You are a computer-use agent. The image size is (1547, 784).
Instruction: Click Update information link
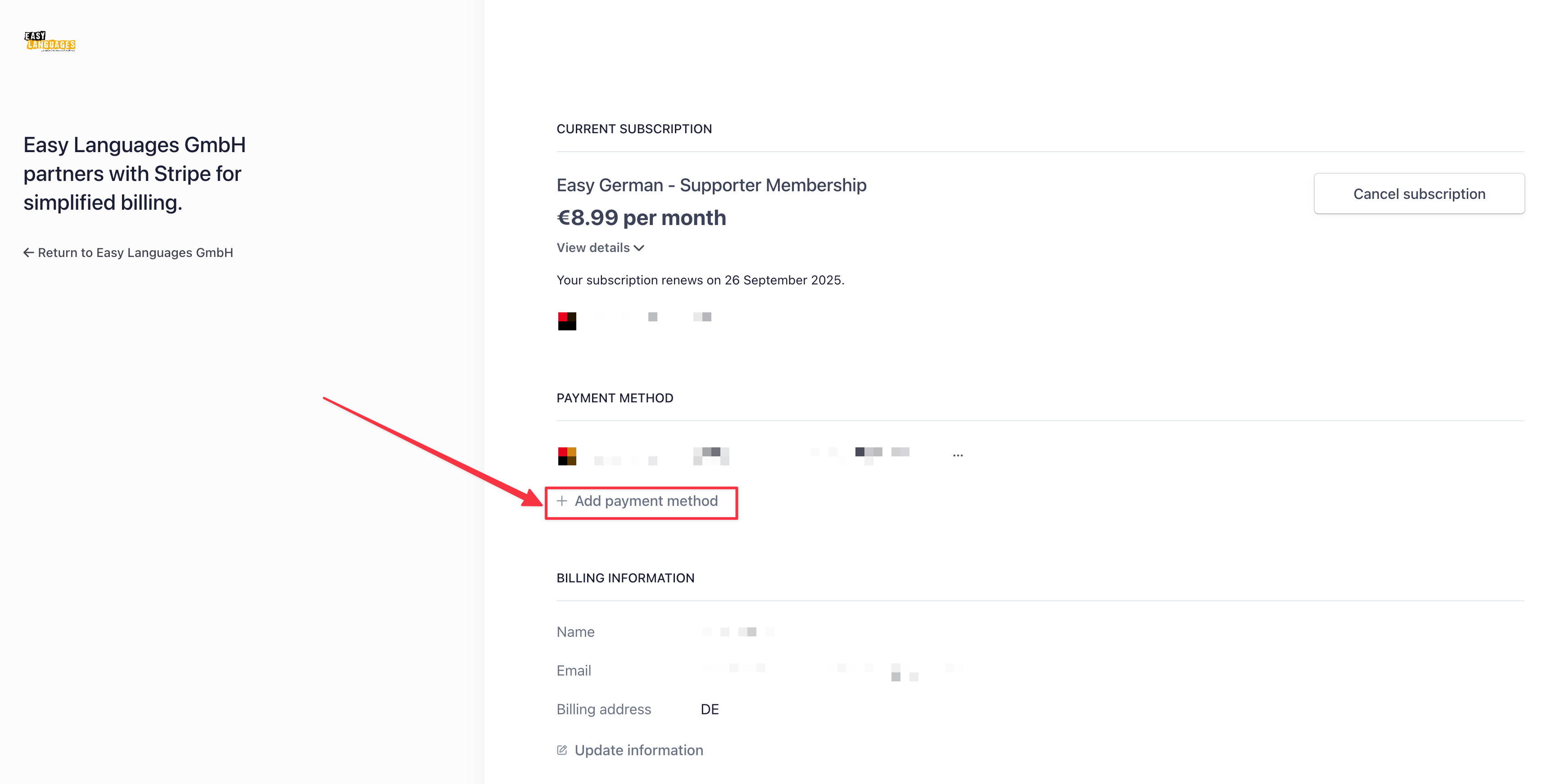pos(630,750)
